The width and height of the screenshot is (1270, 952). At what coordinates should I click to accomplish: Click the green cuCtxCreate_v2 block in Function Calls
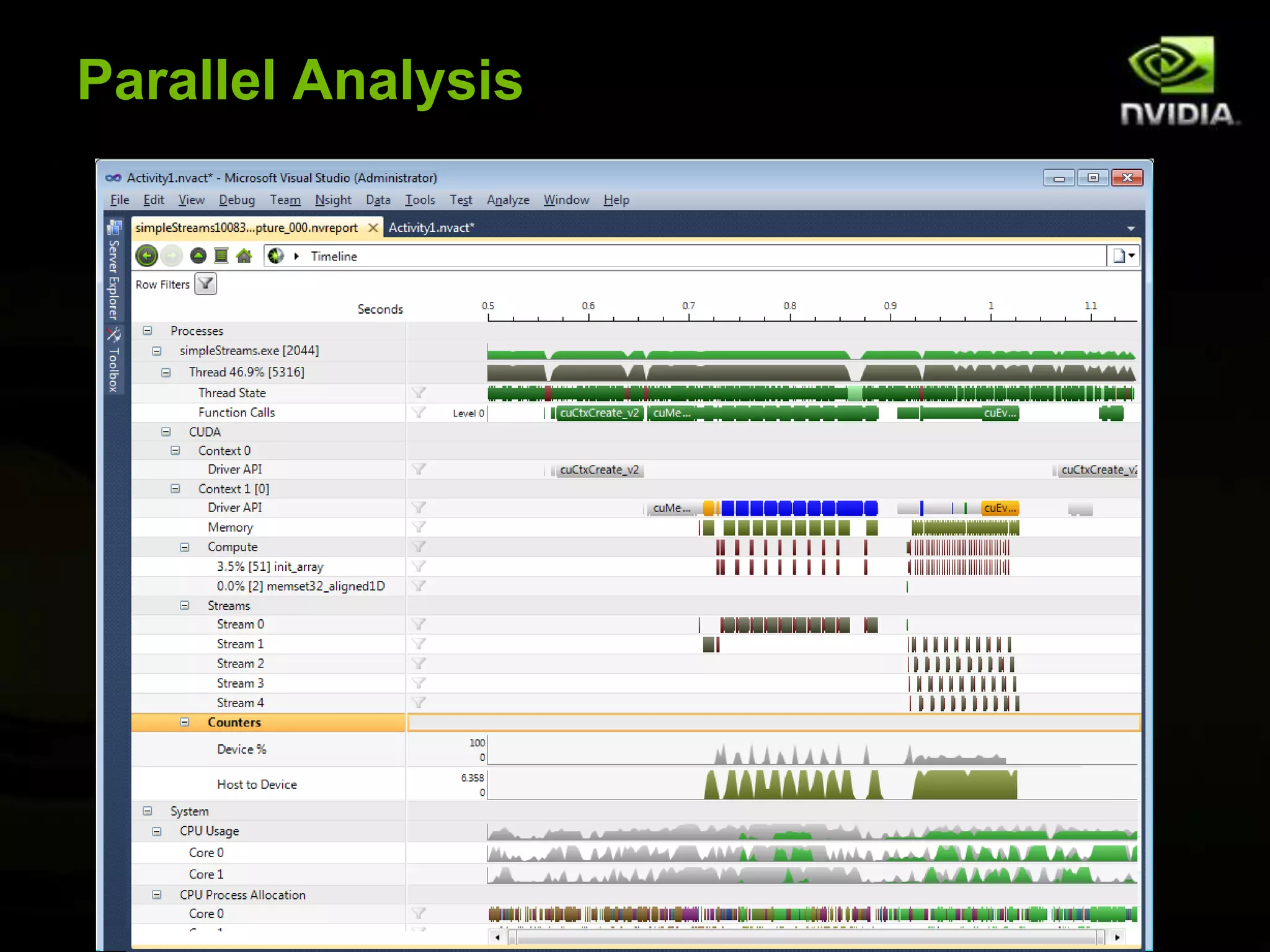600,413
